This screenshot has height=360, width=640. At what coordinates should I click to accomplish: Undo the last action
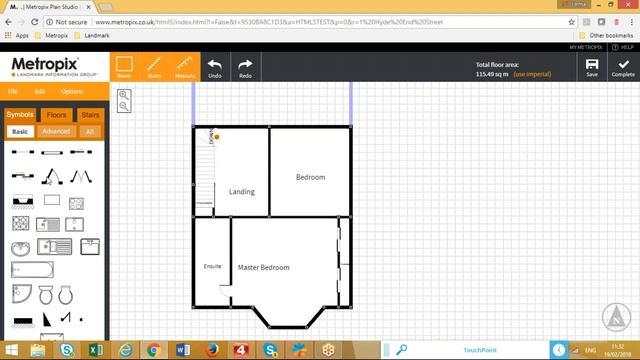(215, 67)
